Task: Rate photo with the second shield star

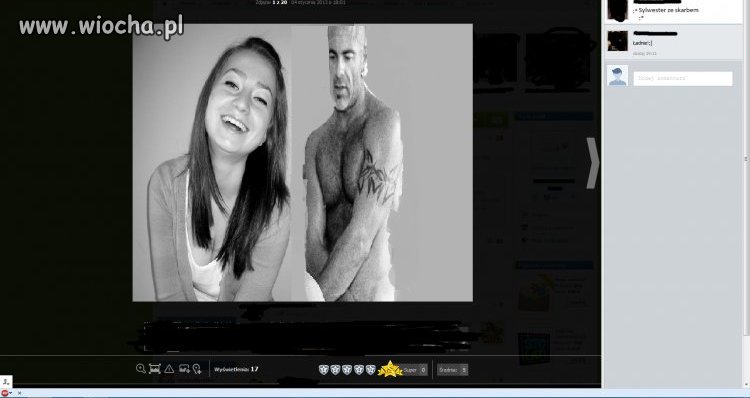Action: point(335,369)
